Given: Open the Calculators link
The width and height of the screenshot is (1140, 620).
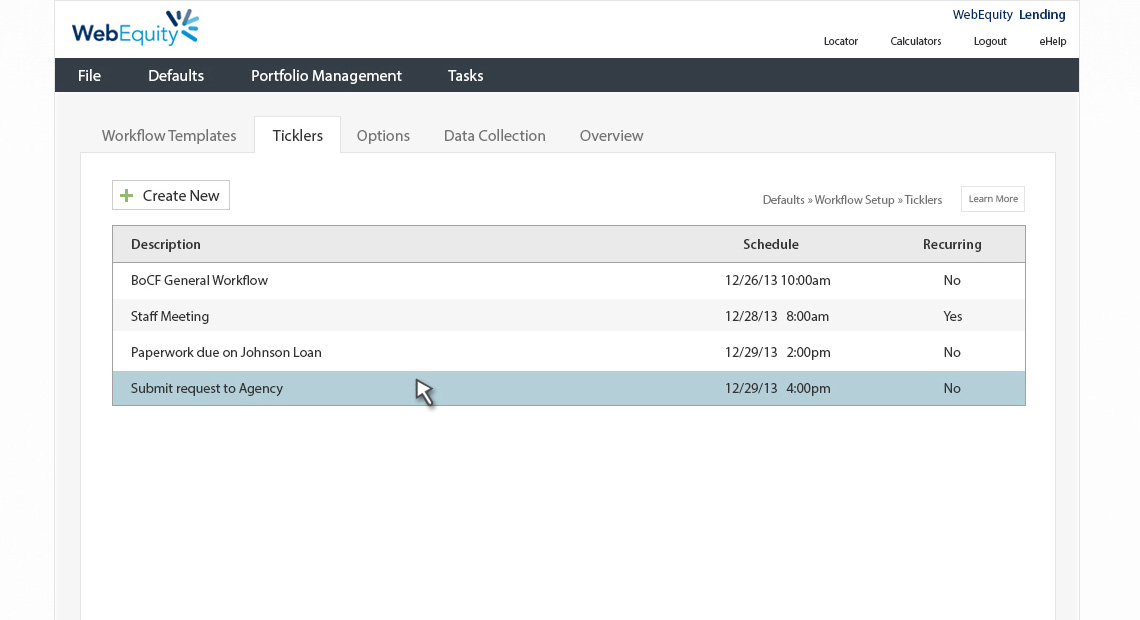Looking at the screenshot, I should 915,42.
